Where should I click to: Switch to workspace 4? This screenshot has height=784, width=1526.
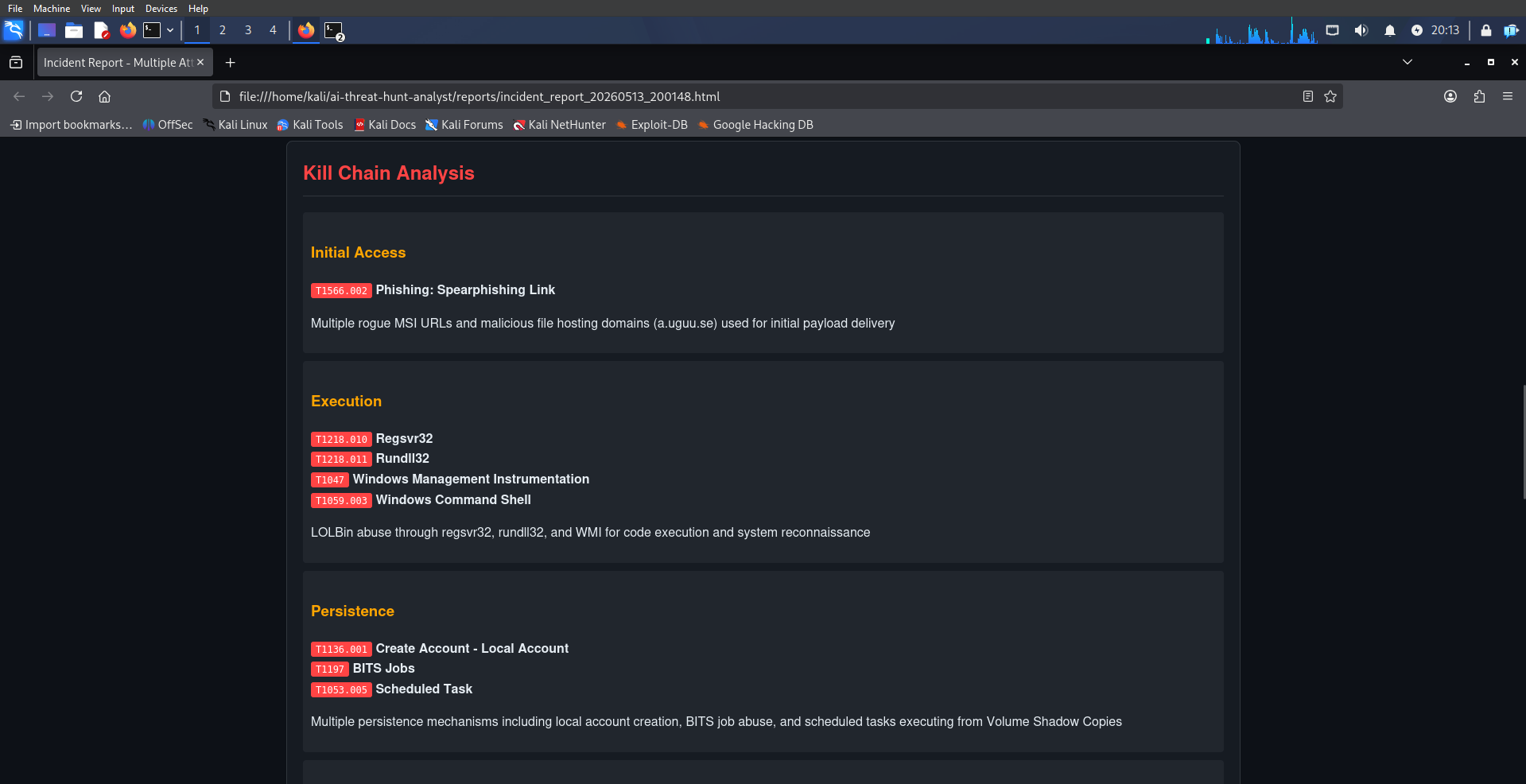pos(273,30)
